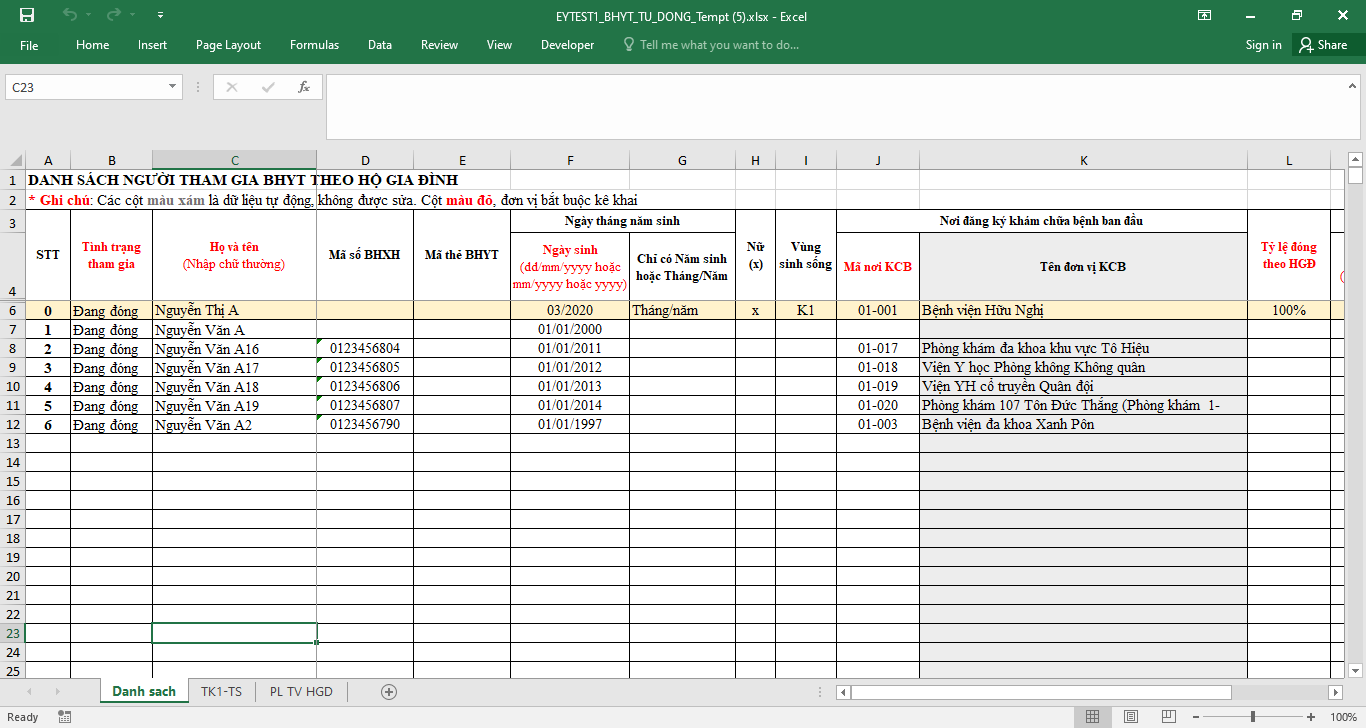Open the Ribbon Display Options icon
This screenshot has width=1366, height=728.
pos(1205,15)
